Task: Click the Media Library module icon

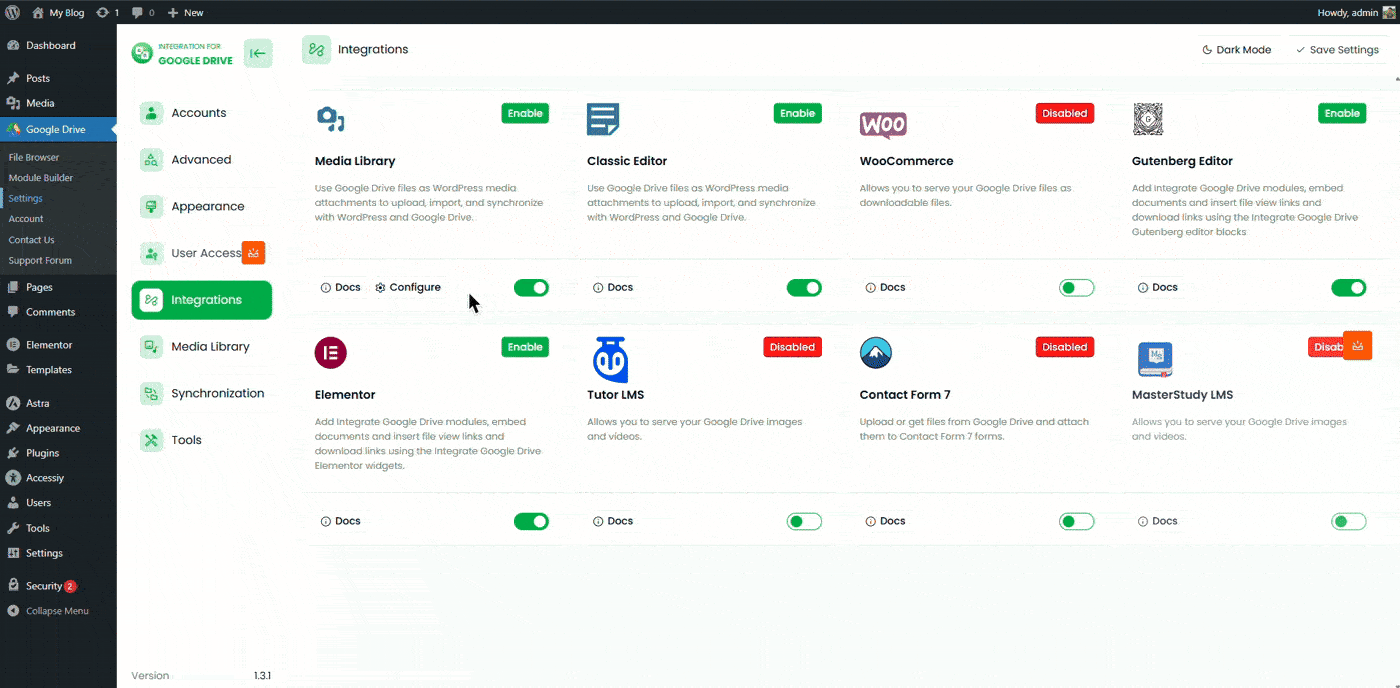Action: tap(330, 118)
